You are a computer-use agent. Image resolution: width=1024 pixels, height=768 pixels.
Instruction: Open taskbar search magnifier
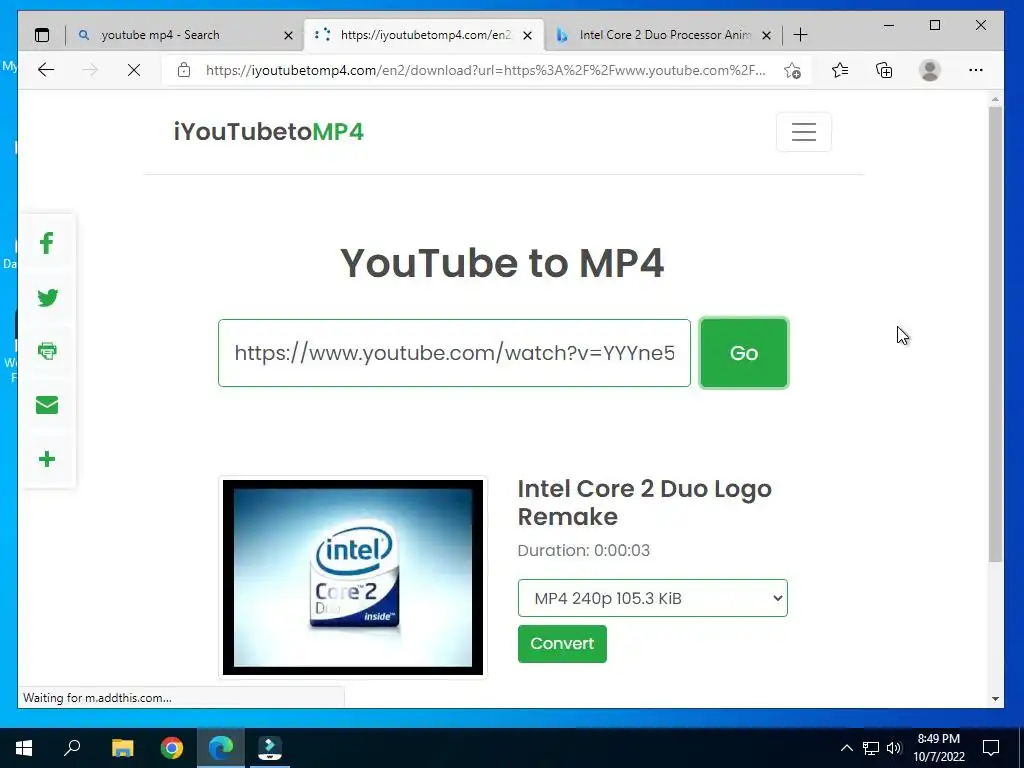tap(72, 748)
